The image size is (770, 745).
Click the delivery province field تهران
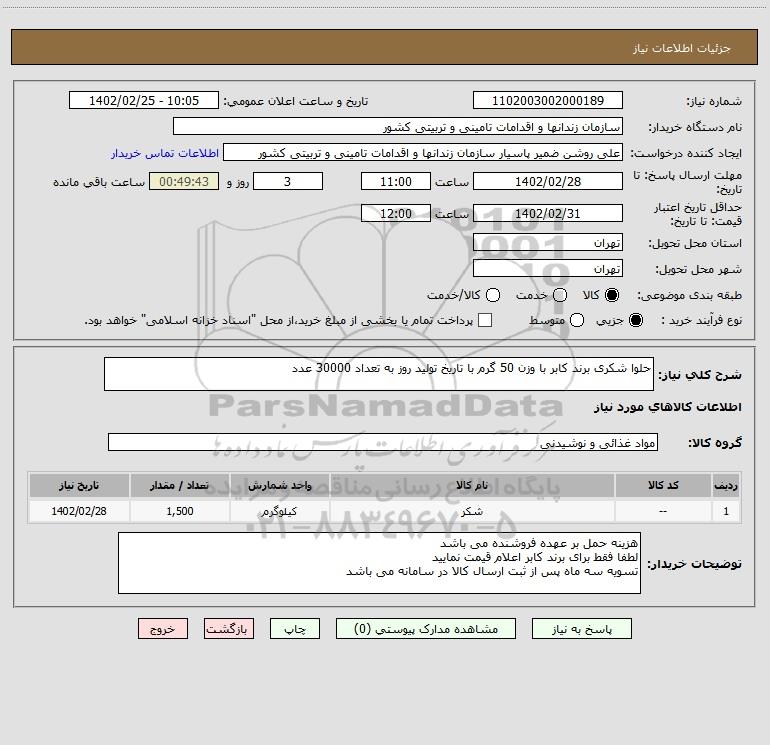[548, 242]
